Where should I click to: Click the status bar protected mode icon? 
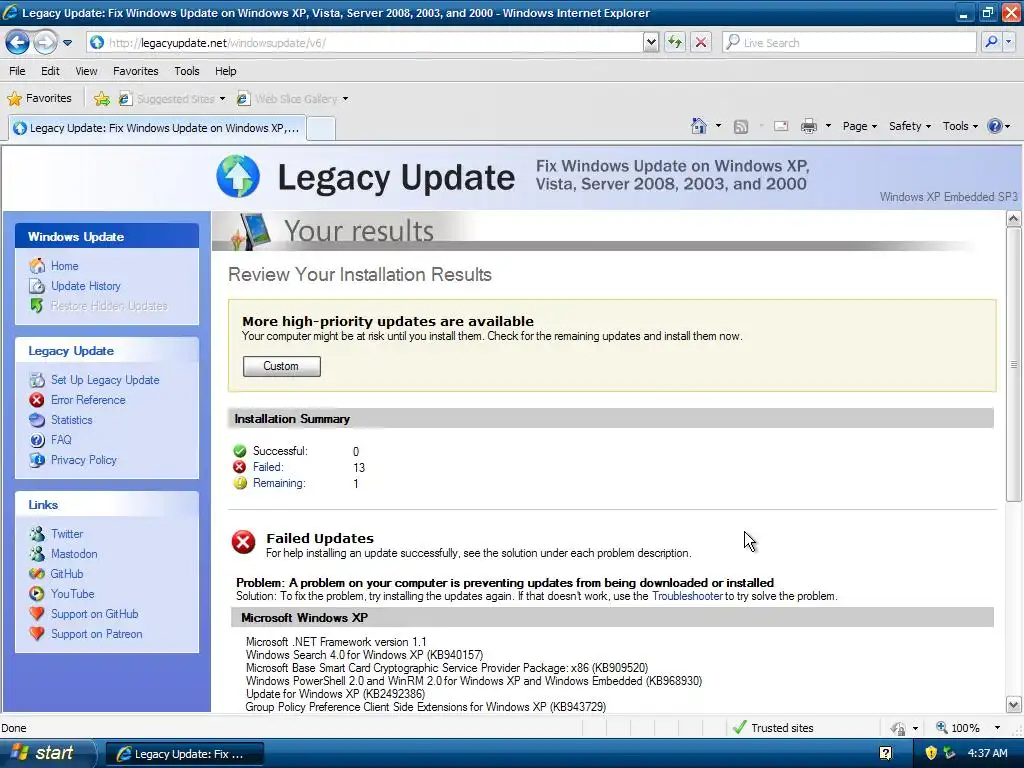click(x=899, y=728)
